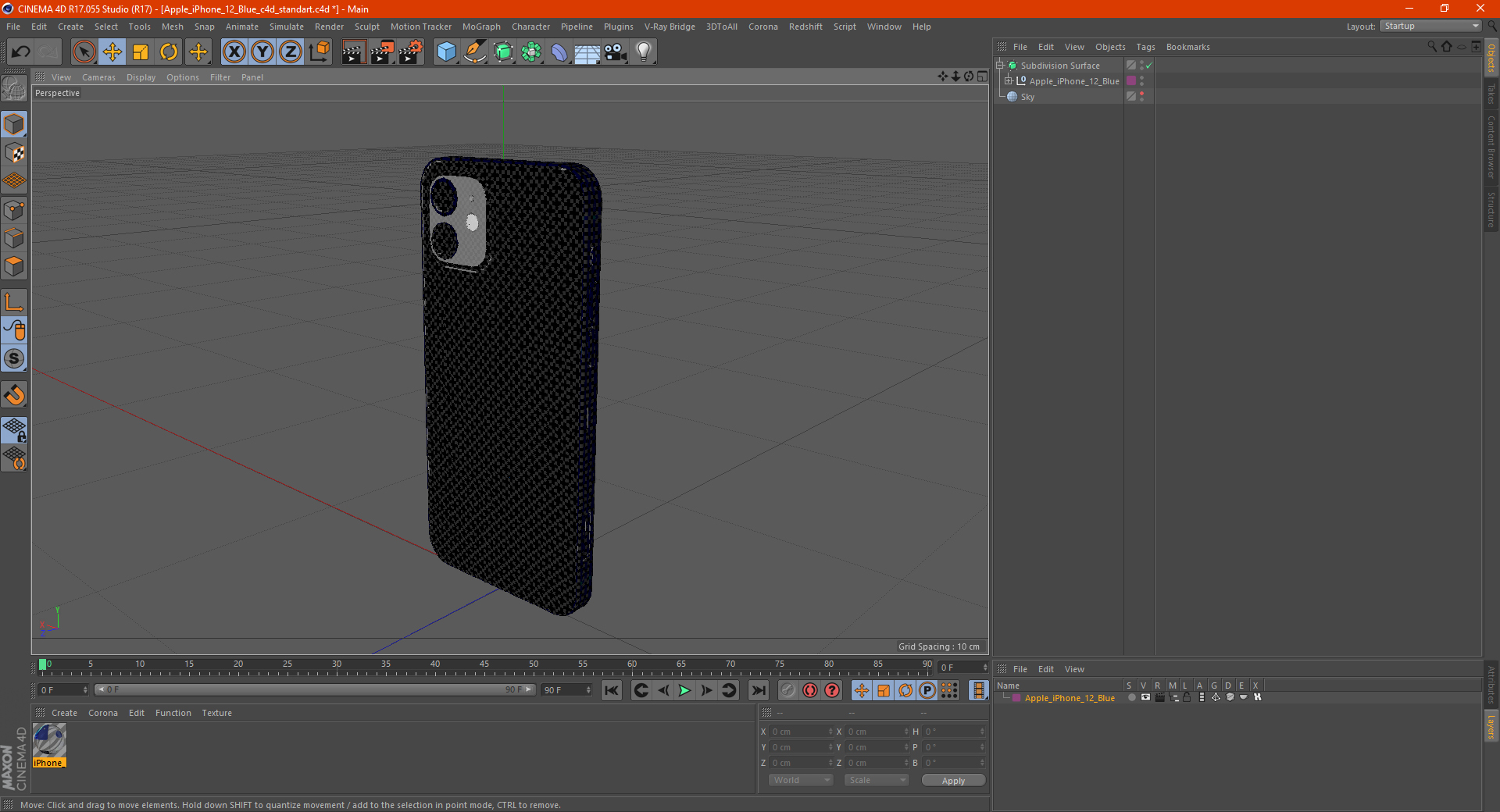Open the Layers side tab
The height and width of the screenshot is (812, 1500).
pyautogui.click(x=1491, y=726)
